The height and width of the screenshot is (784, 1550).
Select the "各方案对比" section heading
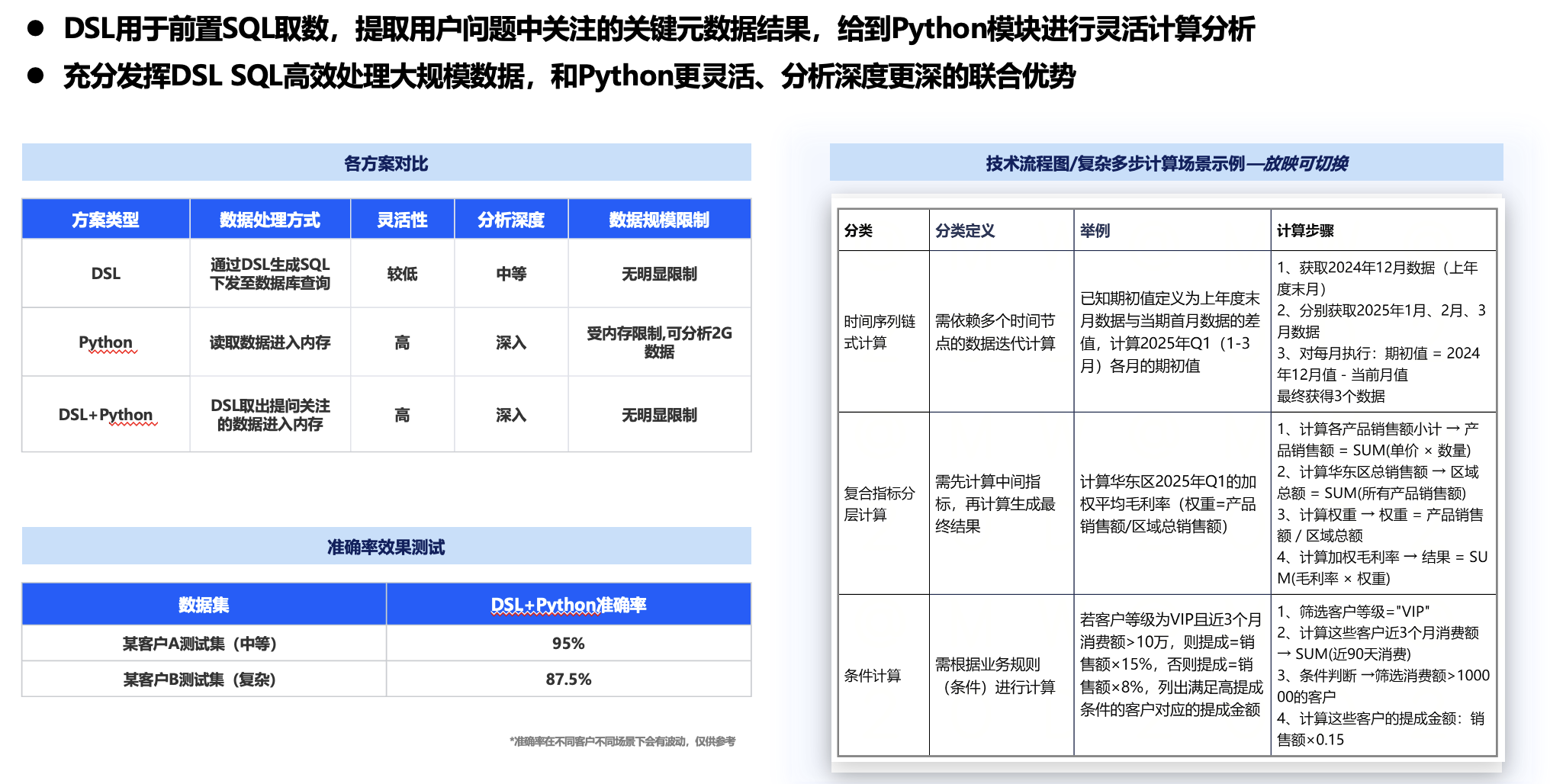tap(386, 163)
